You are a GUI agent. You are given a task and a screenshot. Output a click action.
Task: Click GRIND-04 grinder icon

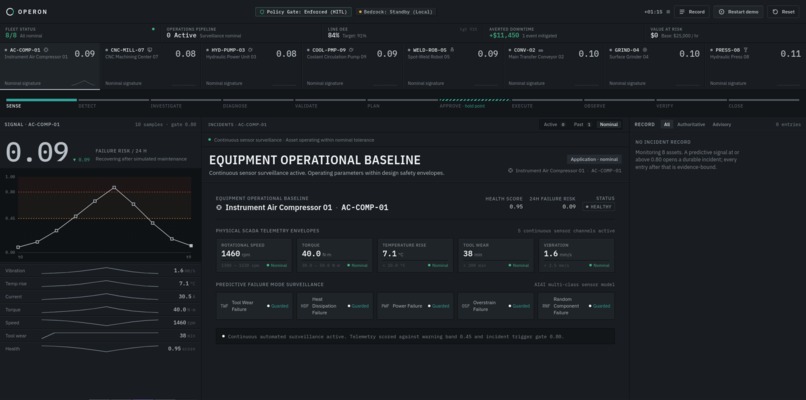click(645, 50)
